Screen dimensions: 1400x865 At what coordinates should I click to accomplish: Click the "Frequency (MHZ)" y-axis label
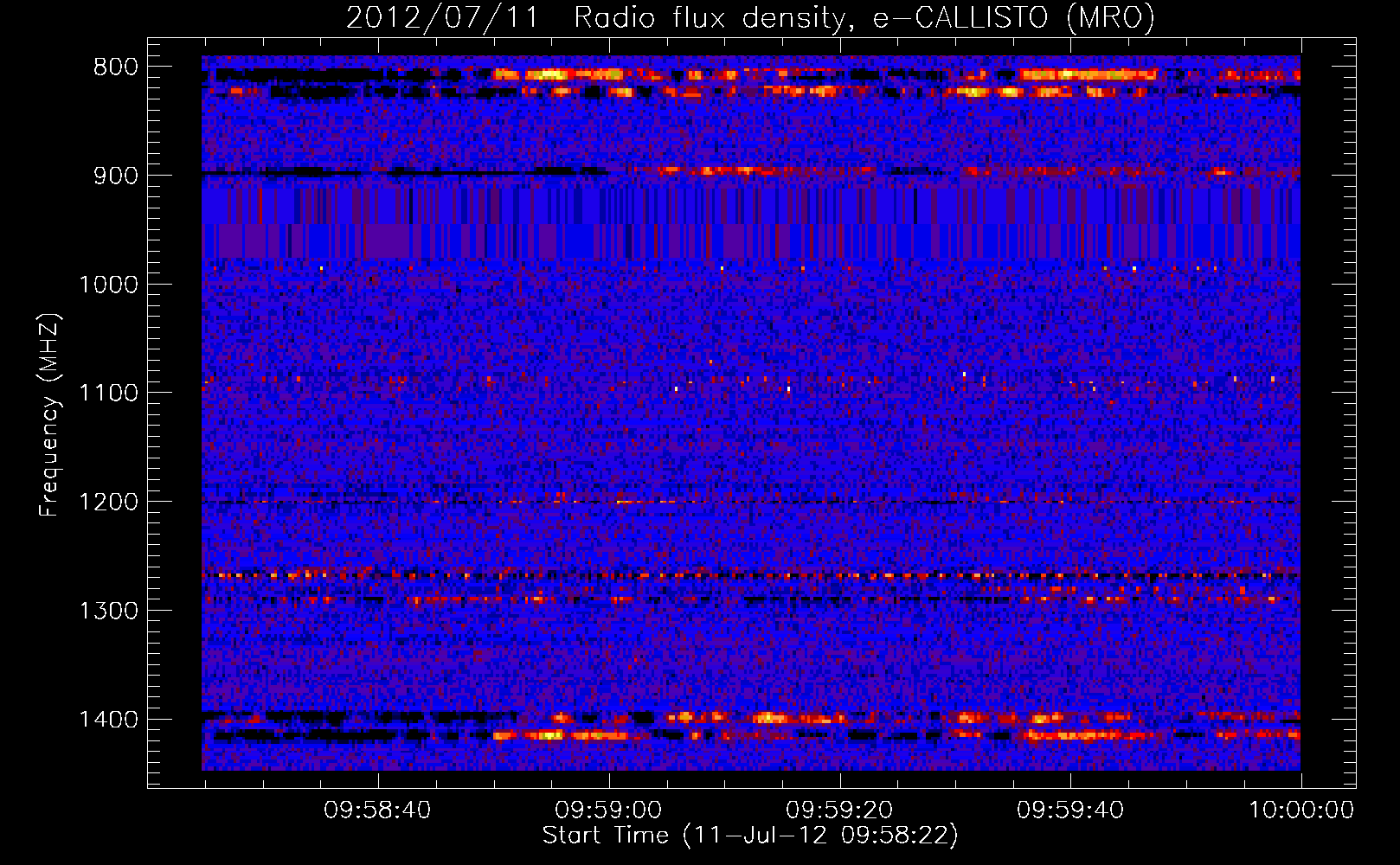(x=50, y=415)
